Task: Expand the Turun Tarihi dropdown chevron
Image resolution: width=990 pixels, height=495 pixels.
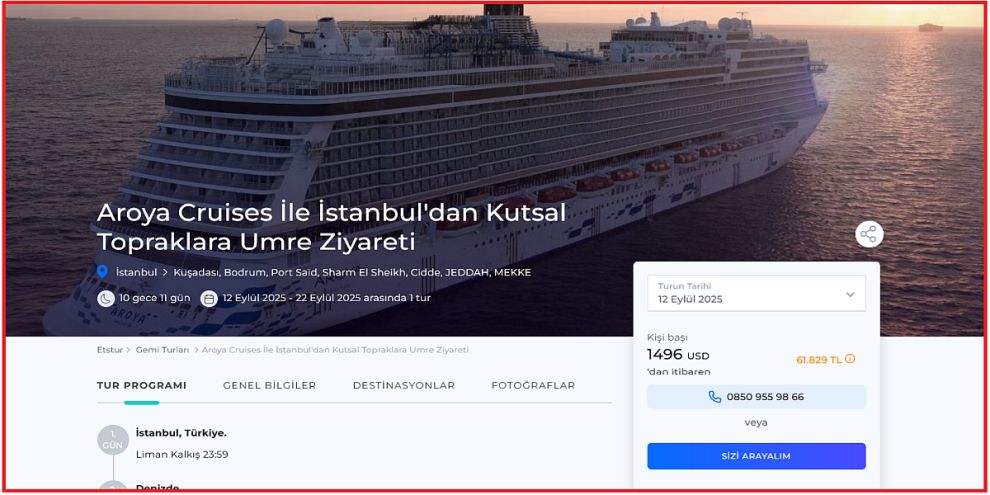Action: point(850,294)
